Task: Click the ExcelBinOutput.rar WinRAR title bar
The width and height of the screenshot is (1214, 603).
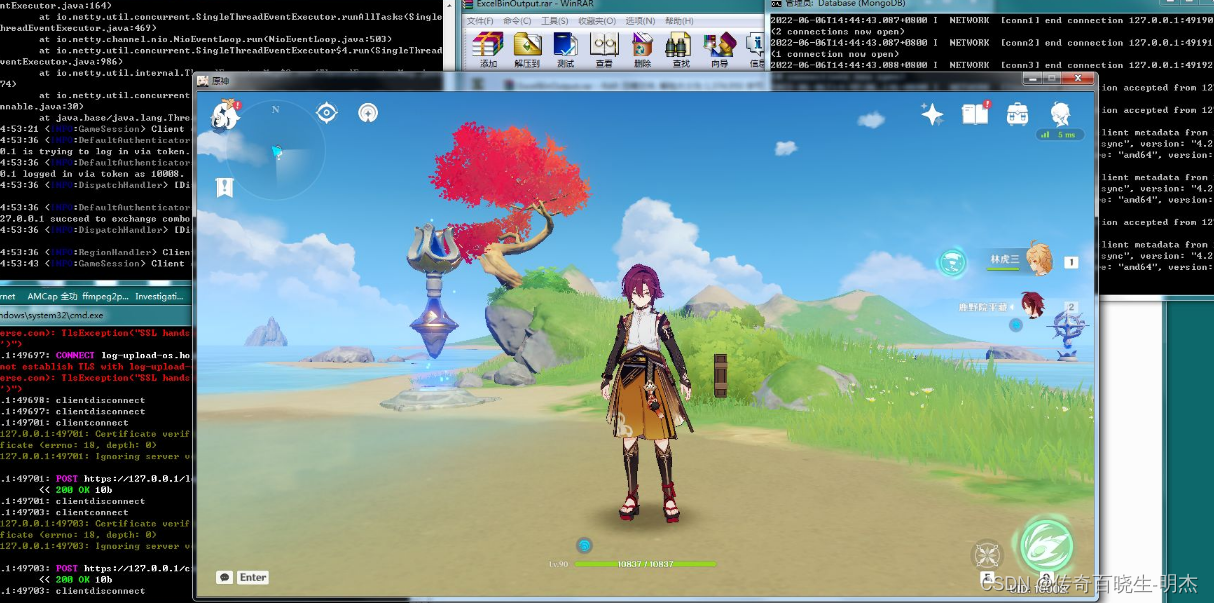Action: tap(612, 5)
